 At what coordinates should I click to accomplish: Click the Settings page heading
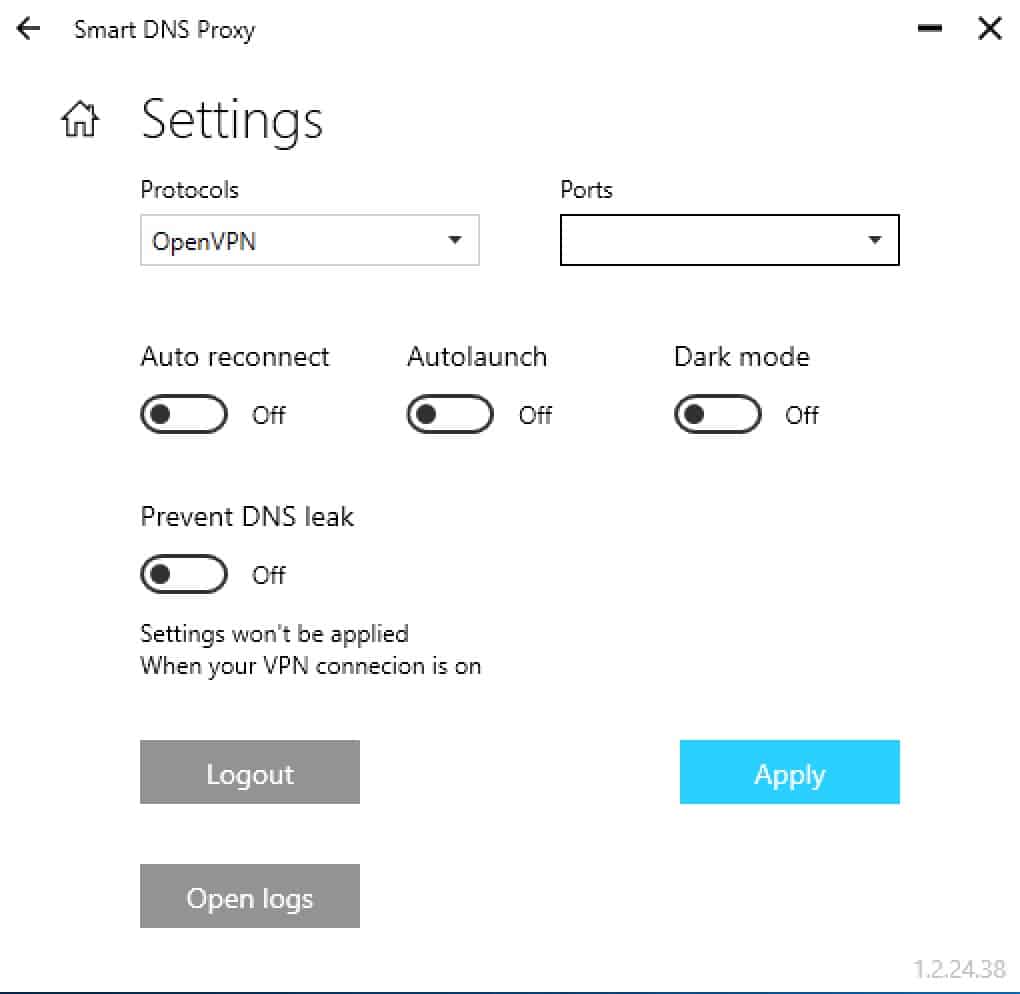(232, 120)
